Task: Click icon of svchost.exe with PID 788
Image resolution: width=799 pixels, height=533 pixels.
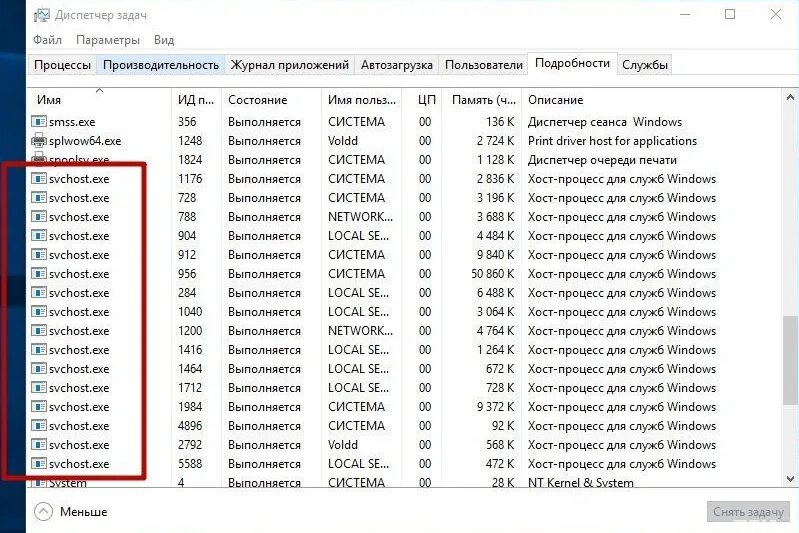Action: (x=39, y=217)
